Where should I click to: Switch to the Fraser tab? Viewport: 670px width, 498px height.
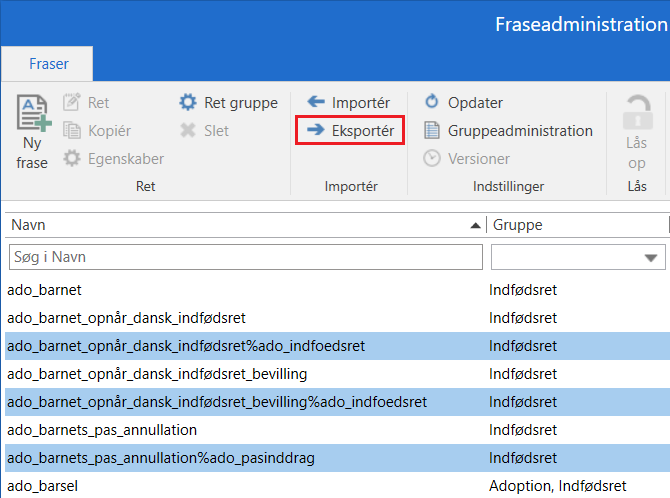[x=48, y=64]
